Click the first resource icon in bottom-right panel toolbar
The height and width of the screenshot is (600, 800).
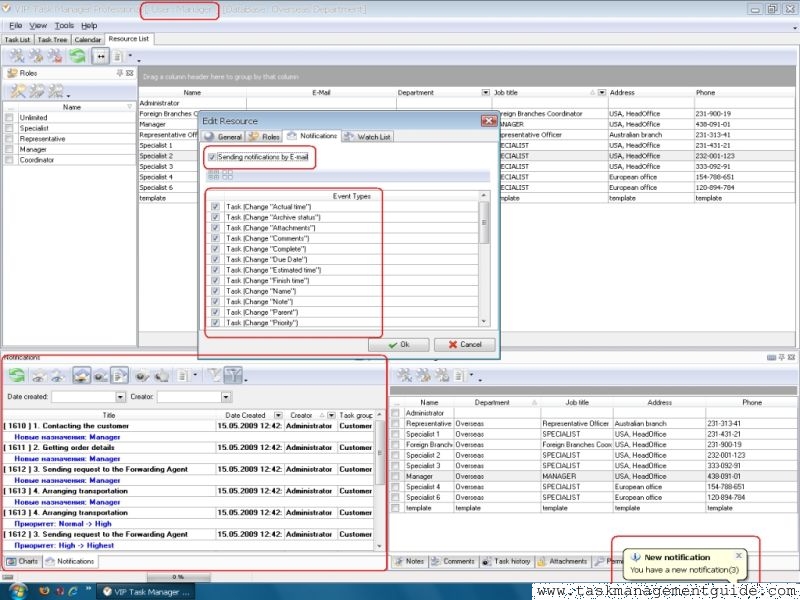click(x=404, y=376)
